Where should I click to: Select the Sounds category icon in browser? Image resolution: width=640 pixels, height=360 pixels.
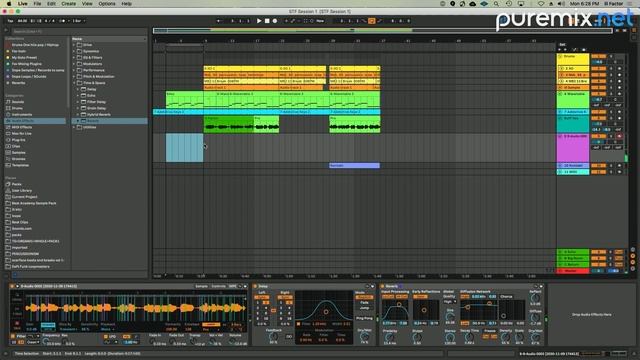pyautogui.click(x=8, y=102)
